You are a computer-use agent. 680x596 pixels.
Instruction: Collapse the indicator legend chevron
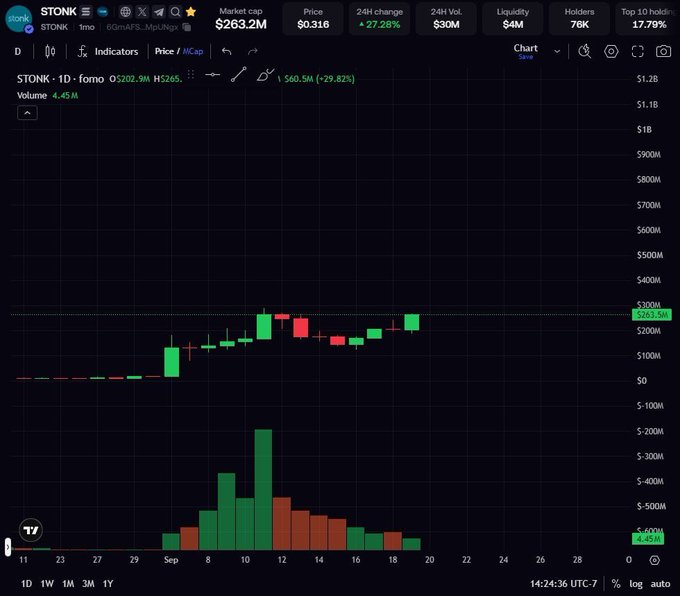(27, 113)
